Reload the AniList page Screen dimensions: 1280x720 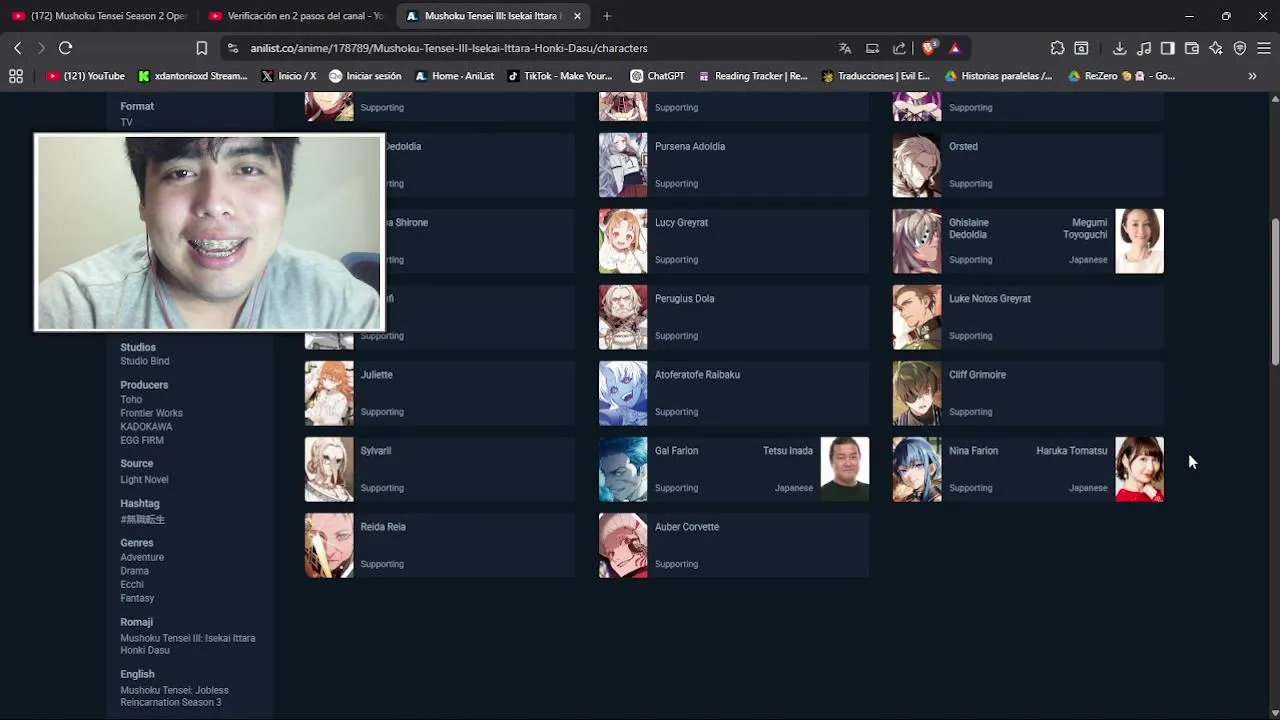pyautogui.click(x=66, y=48)
